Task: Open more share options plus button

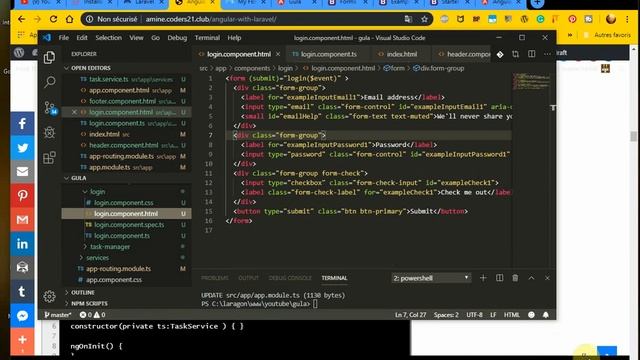Action: pos(22,340)
